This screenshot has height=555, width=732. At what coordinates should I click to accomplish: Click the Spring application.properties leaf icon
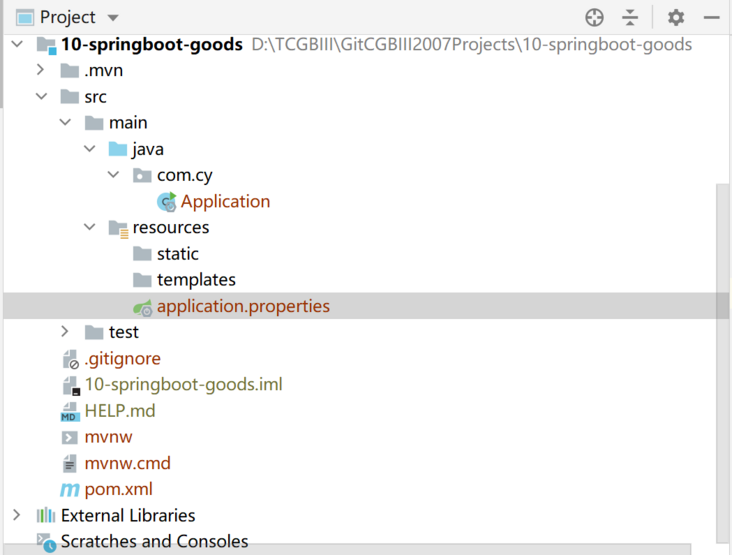[x=143, y=307]
